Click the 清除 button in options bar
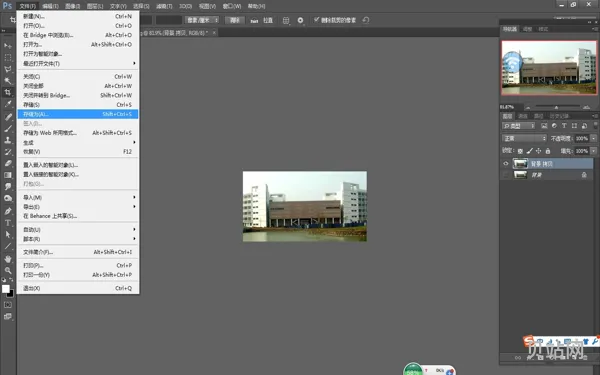Image resolution: width=600 pixels, height=375 pixels. [x=235, y=20]
